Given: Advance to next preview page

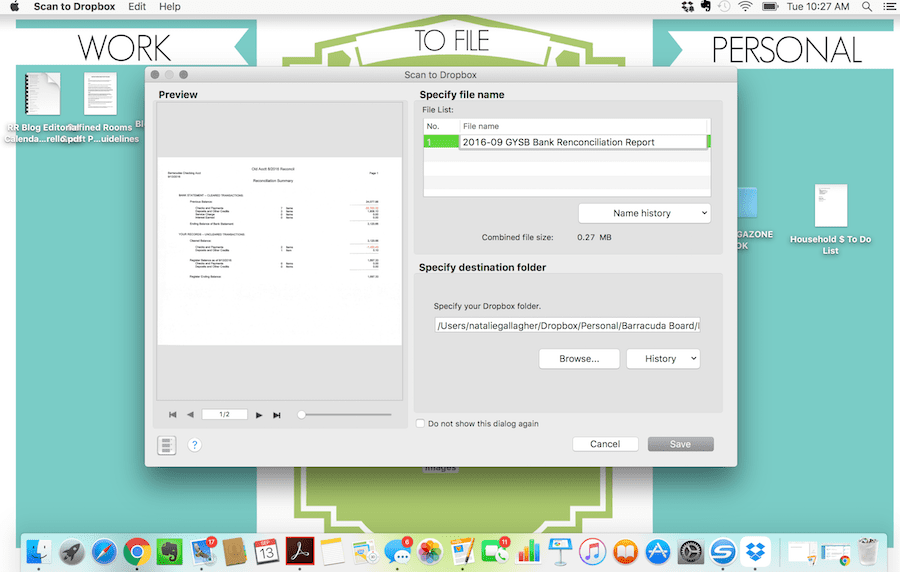Looking at the screenshot, I should click(259, 415).
